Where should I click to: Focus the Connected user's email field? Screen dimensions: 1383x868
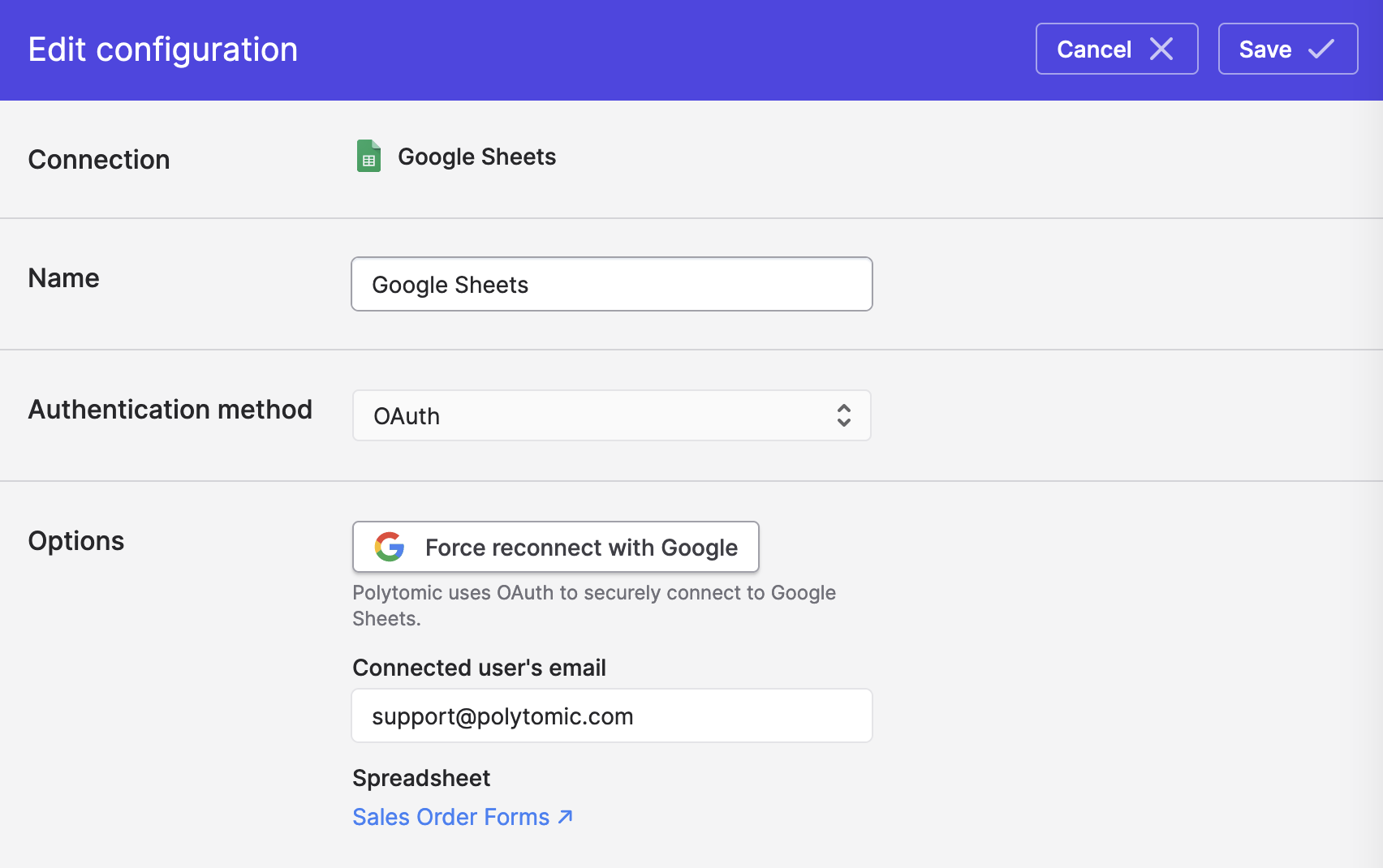612,715
